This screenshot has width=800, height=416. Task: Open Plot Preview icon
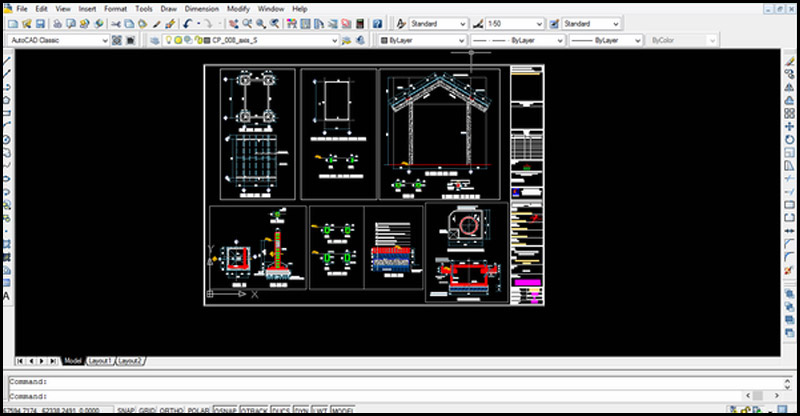click(x=71, y=24)
